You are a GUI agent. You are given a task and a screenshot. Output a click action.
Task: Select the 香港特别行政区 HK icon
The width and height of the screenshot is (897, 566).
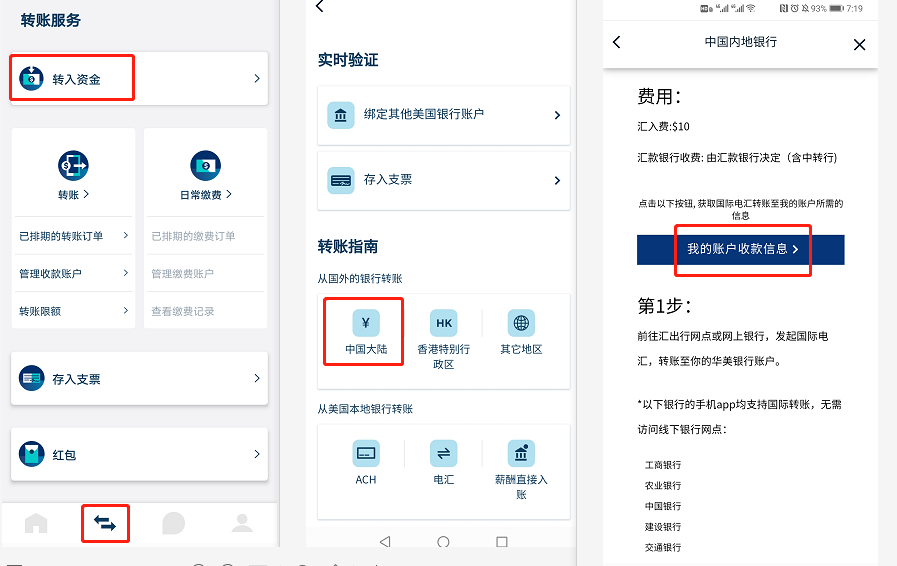(443, 323)
